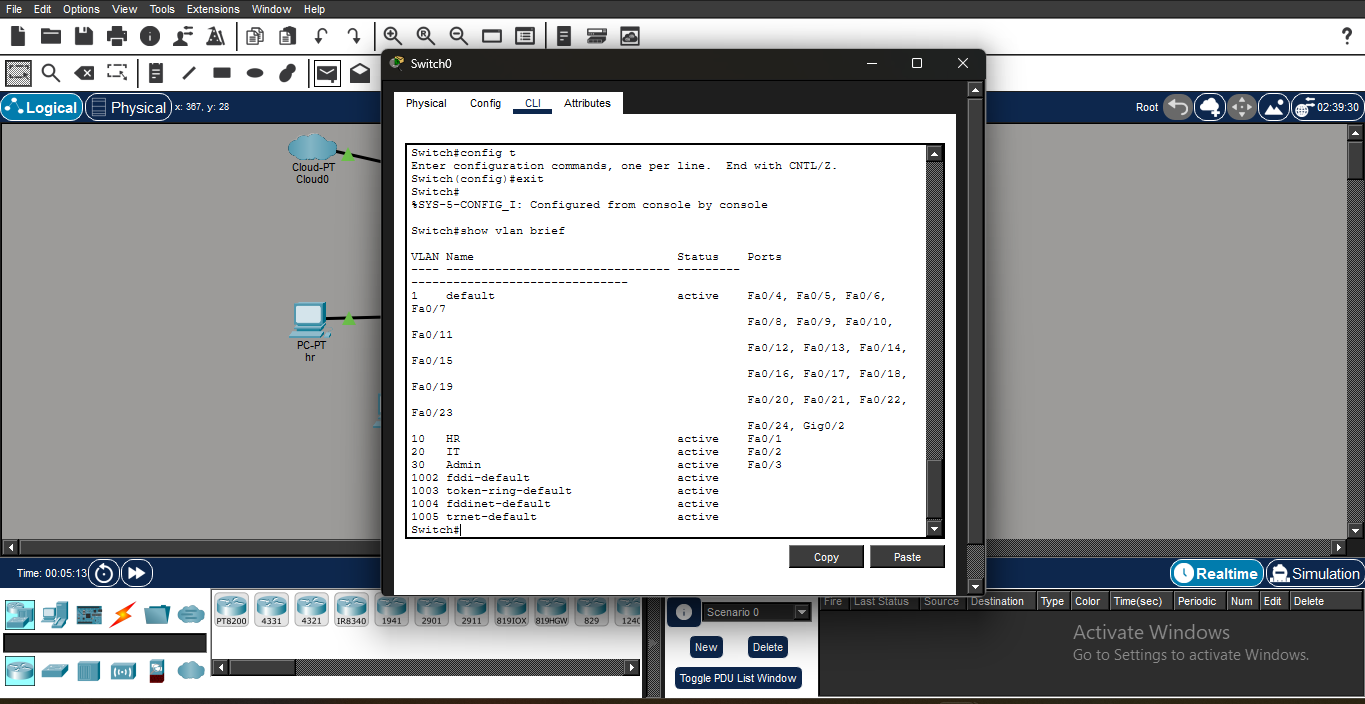The image size is (1365, 704).
Task: Open the Network Information icon
Action: [x=150, y=36]
